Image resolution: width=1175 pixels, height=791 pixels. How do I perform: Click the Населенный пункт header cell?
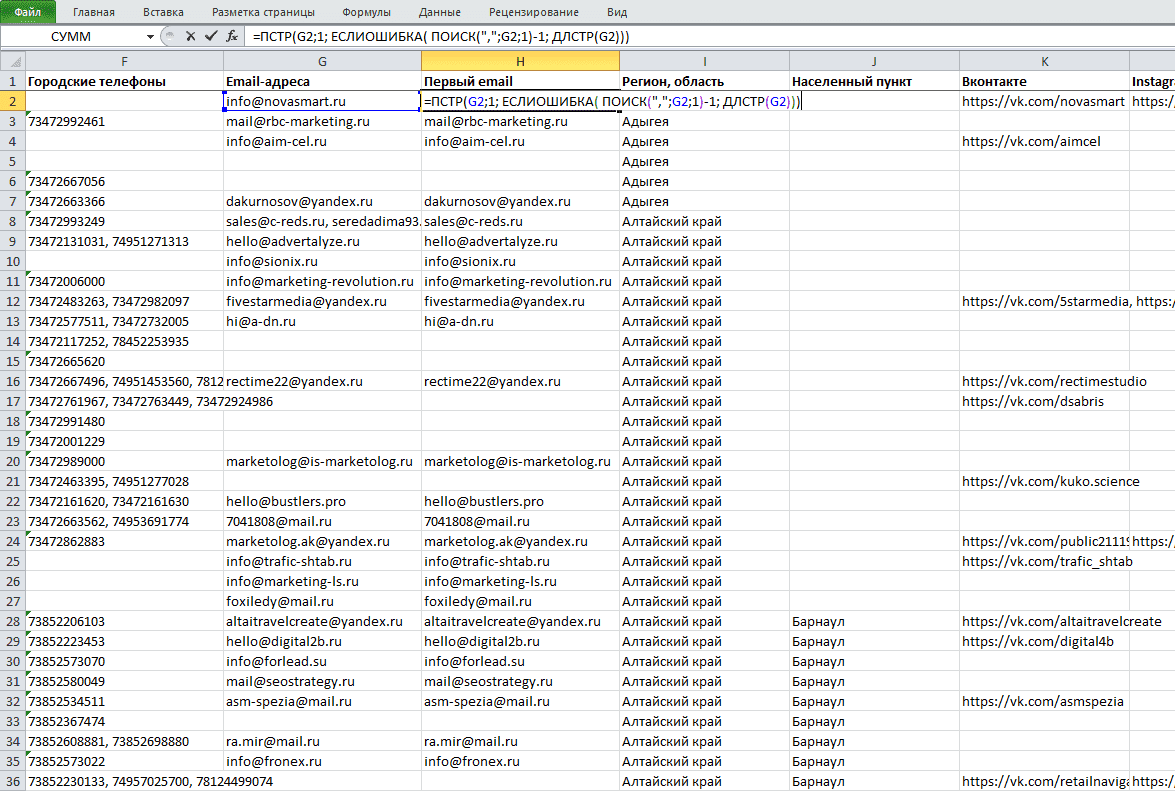pos(875,81)
